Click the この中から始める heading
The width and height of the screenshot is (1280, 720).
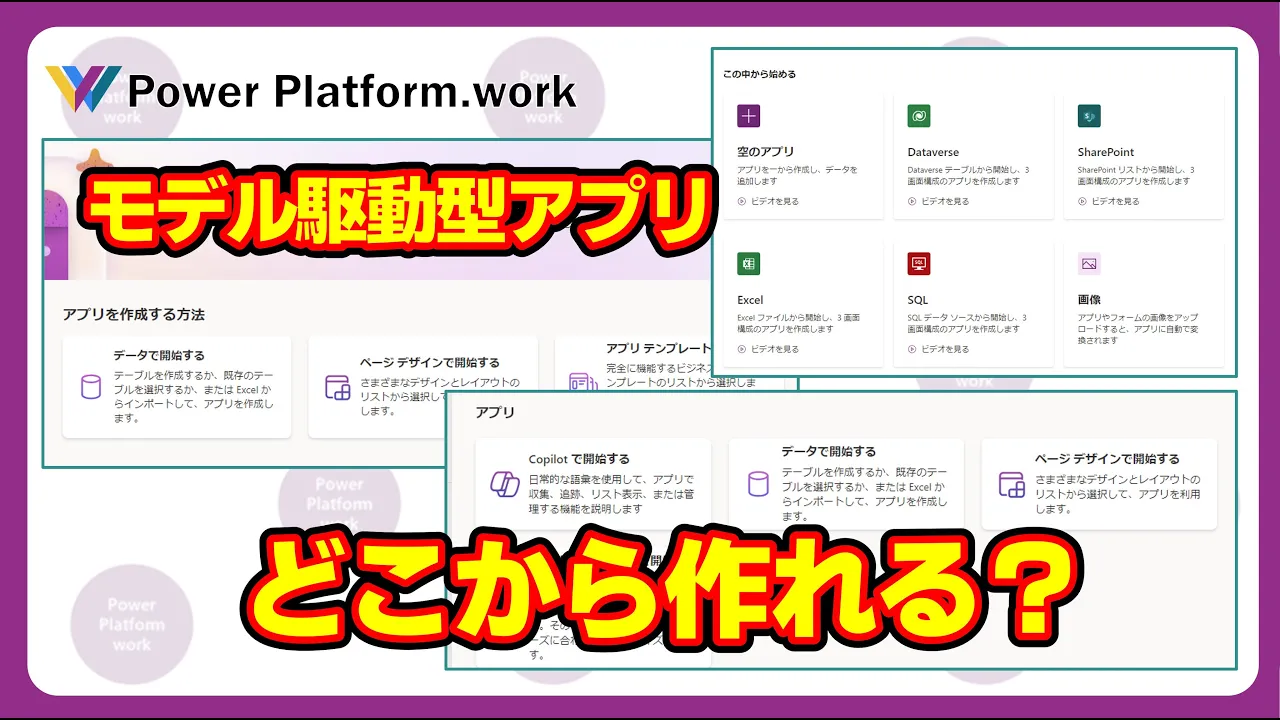click(x=759, y=74)
